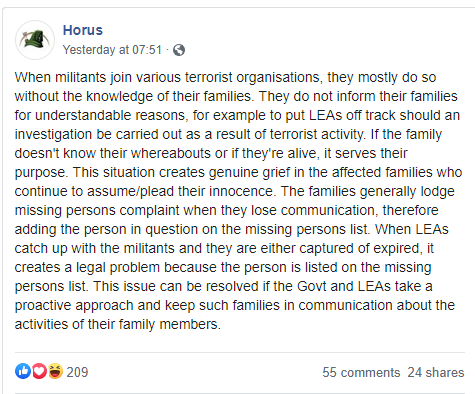Click the post line starting 'When militants join'
The height and width of the screenshot is (394, 475).
click(225, 77)
